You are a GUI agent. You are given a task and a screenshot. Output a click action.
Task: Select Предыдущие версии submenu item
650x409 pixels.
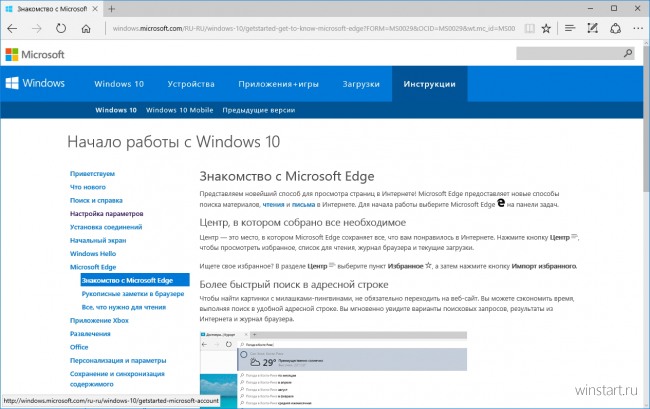(259, 110)
